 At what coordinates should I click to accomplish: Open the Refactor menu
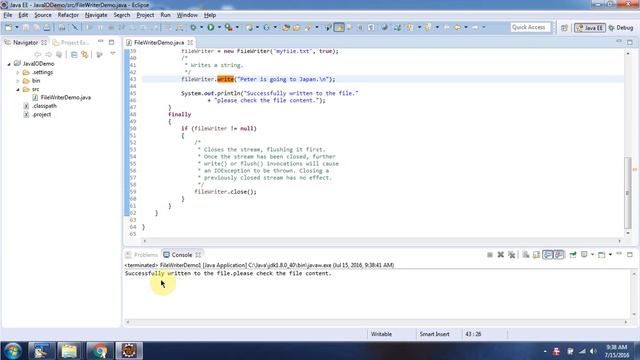click(68, 15)
